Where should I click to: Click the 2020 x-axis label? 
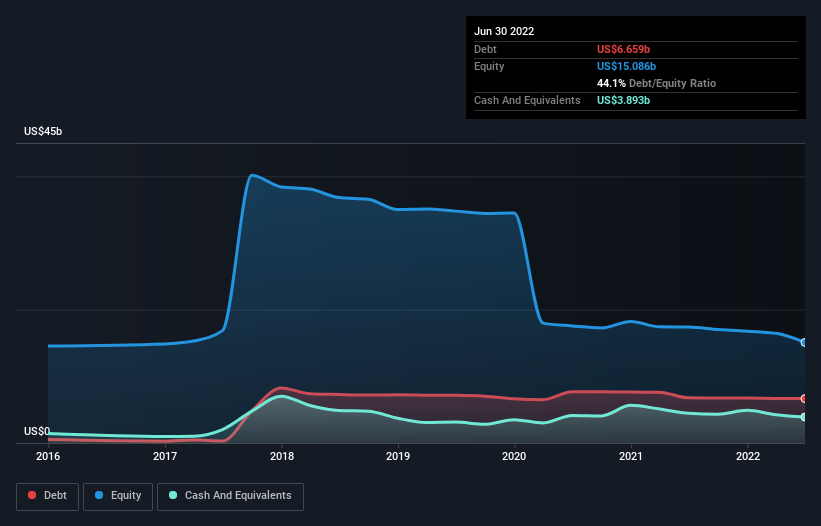(514, 456)
